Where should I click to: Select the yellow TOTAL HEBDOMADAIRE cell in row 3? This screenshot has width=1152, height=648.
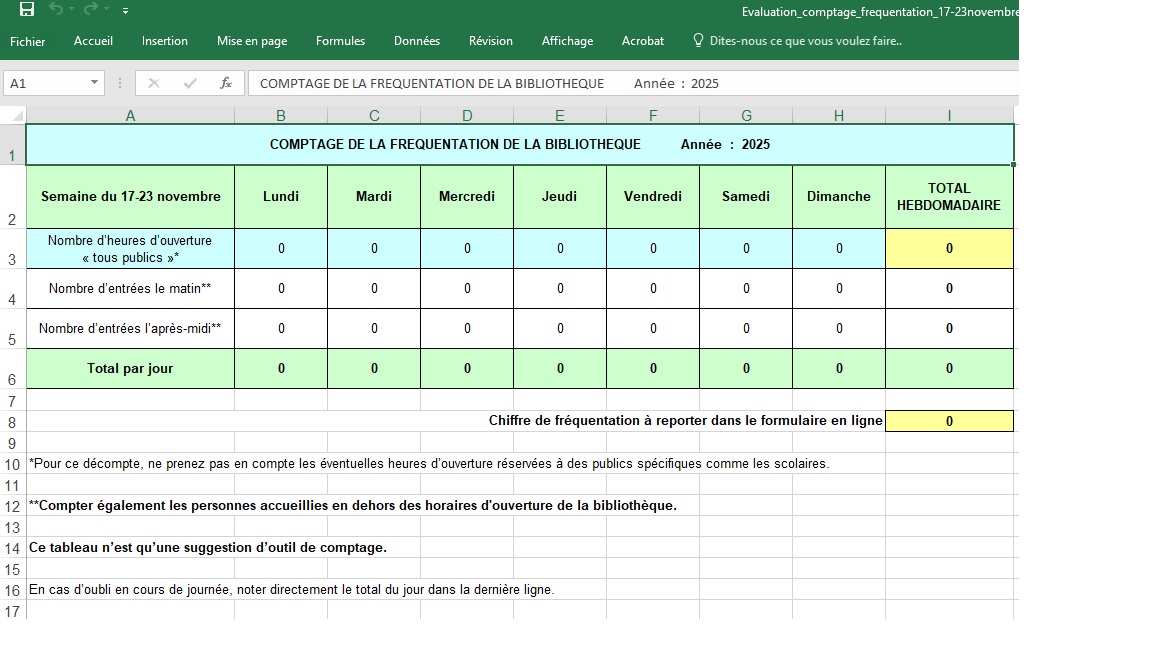coord(949,249)
